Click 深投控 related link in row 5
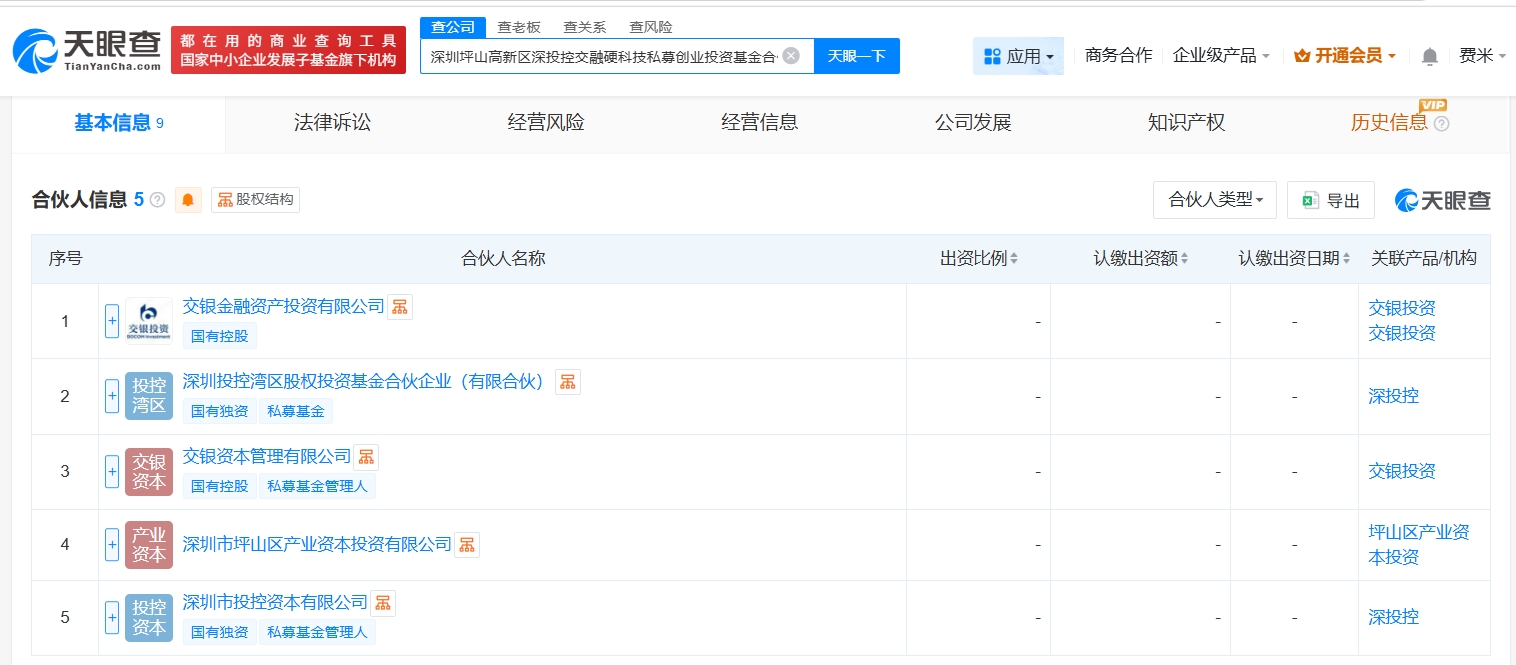This screenshot has width=1516, height=665. (1394, 617)
